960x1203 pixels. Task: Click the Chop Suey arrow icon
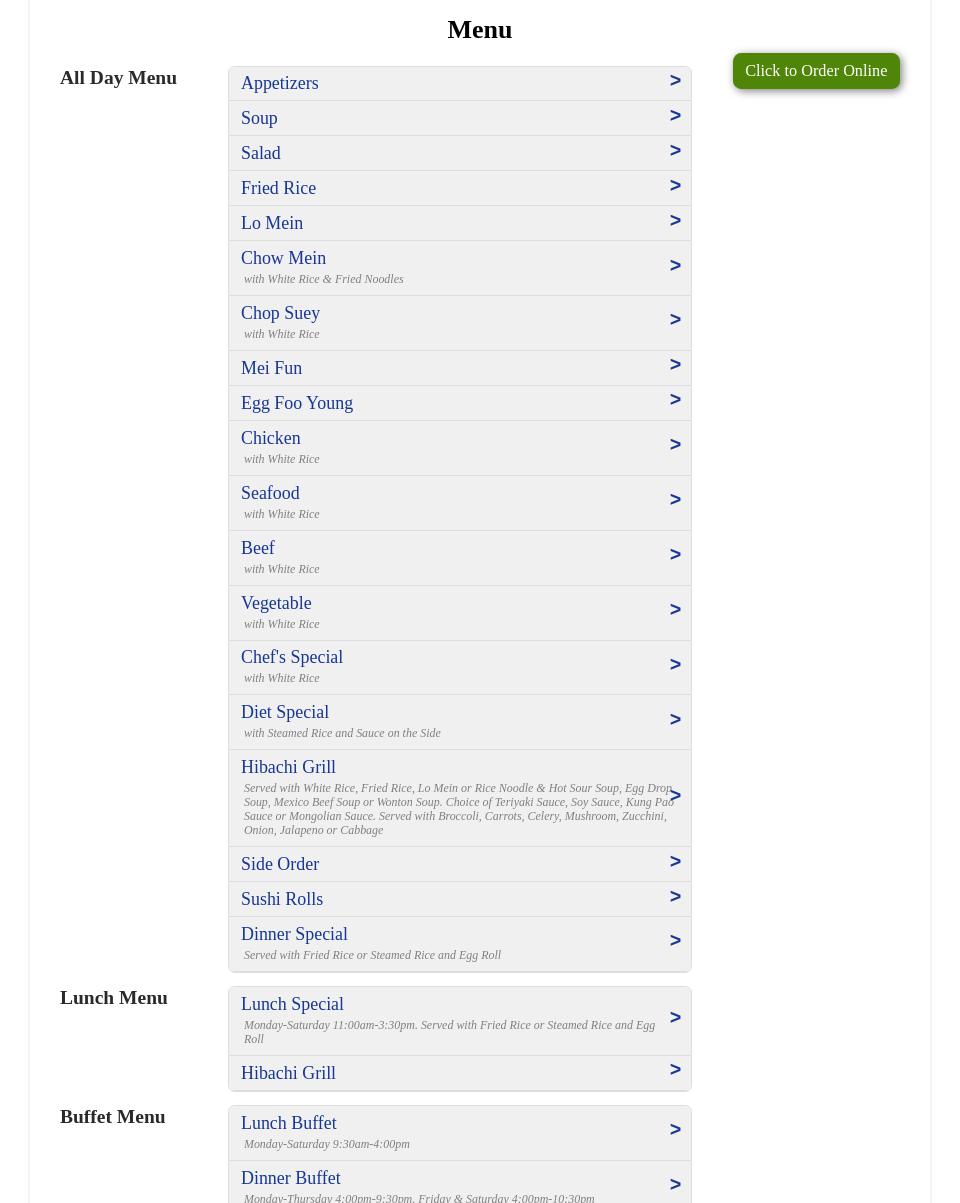(x=675, y=320)
